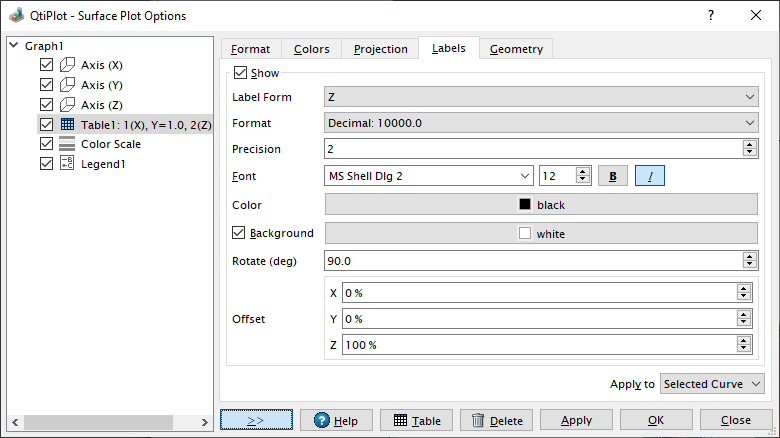780x438 pixels.
Task: Click the Color Scale bars icon
Action: click(x=67, y=144)
